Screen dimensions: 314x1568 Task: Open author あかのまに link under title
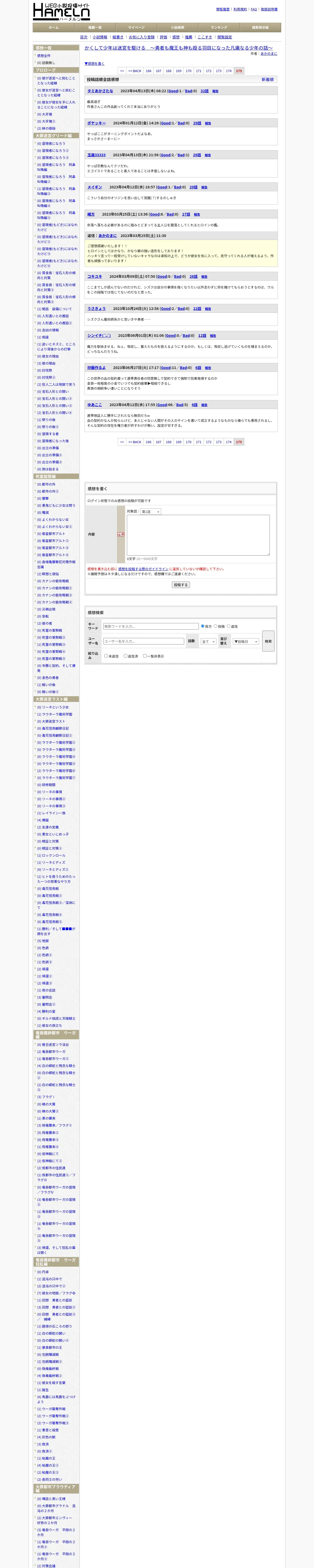269,54
